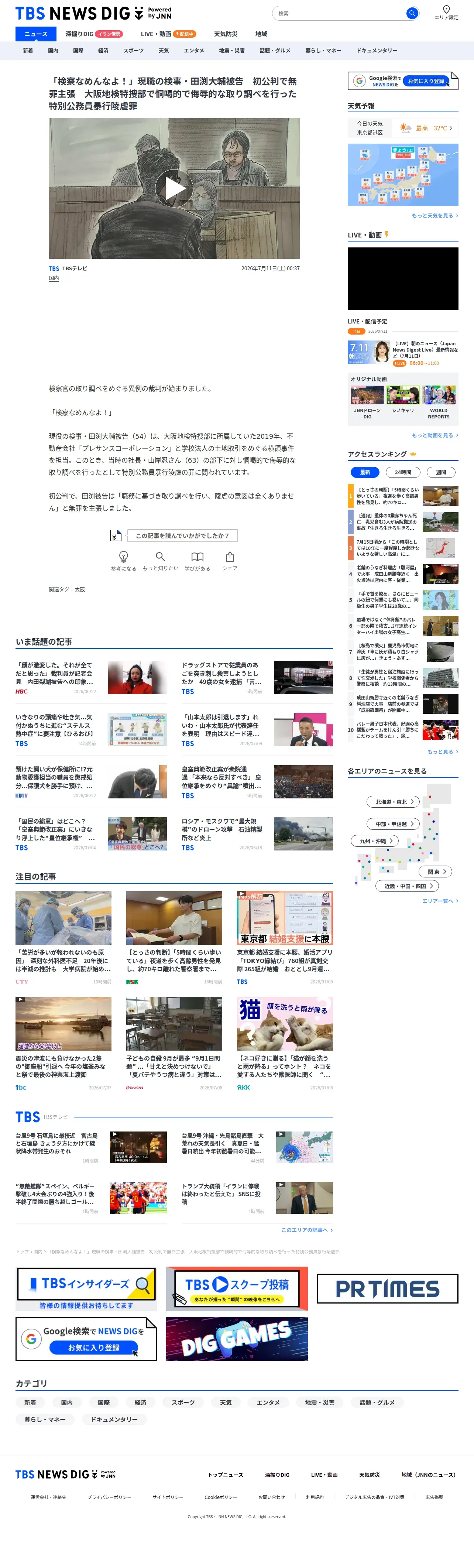Open the 地域 tab in header
Image resolution: width=474 pixels, height=1568 pixels.
(x=261, y=34)
